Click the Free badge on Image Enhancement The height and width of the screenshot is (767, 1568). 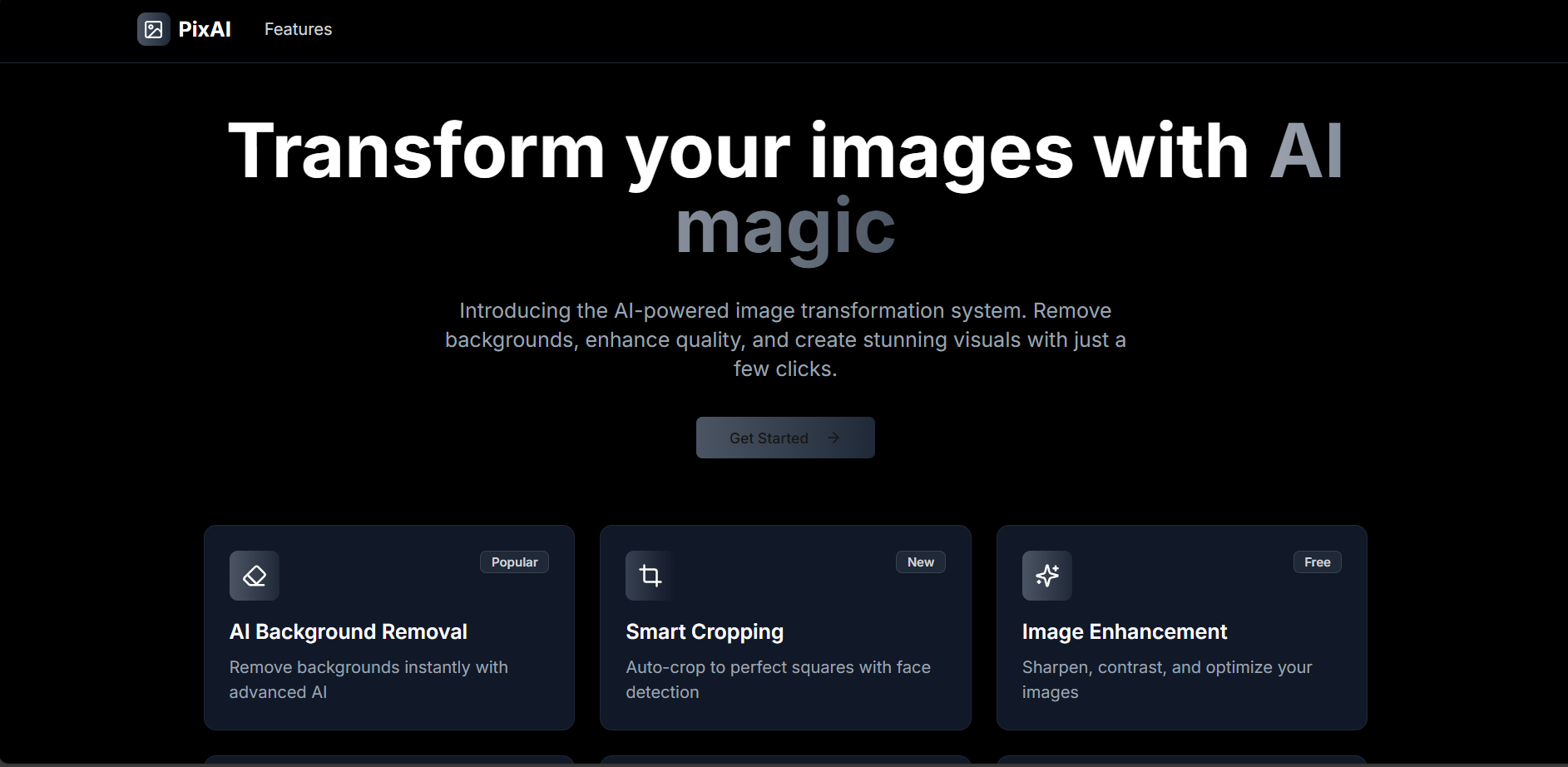pyautogui.click(x=1317, y=562)
